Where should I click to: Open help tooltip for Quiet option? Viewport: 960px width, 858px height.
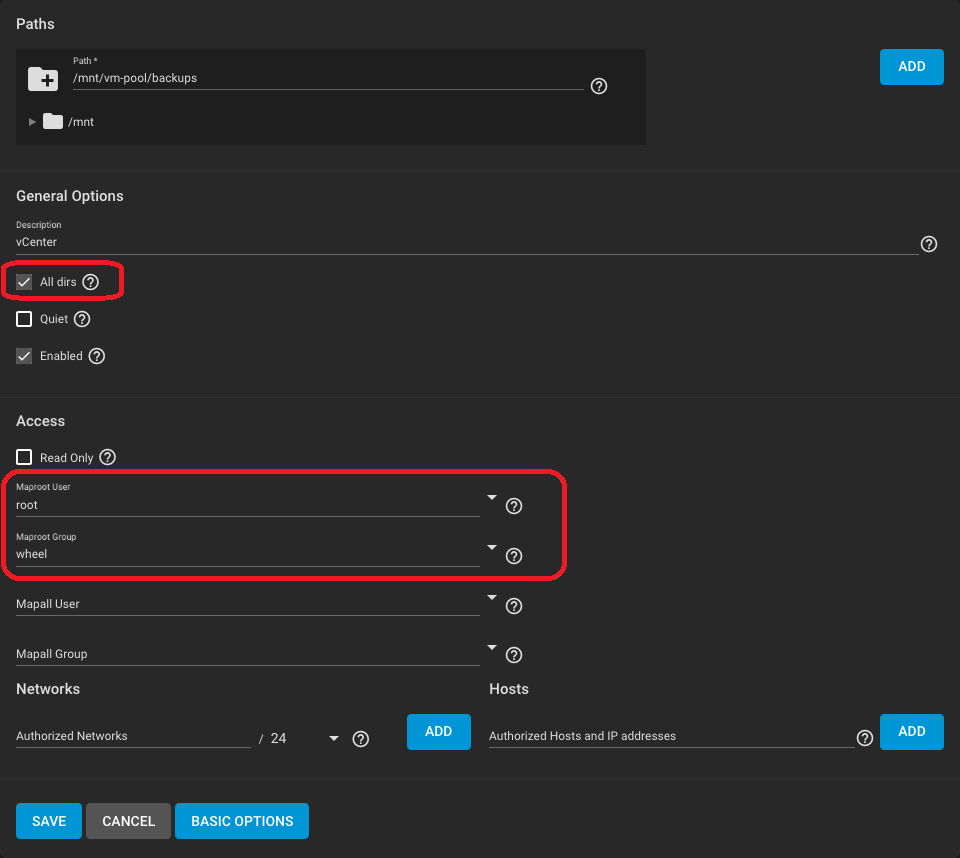(x=83, y=320)
